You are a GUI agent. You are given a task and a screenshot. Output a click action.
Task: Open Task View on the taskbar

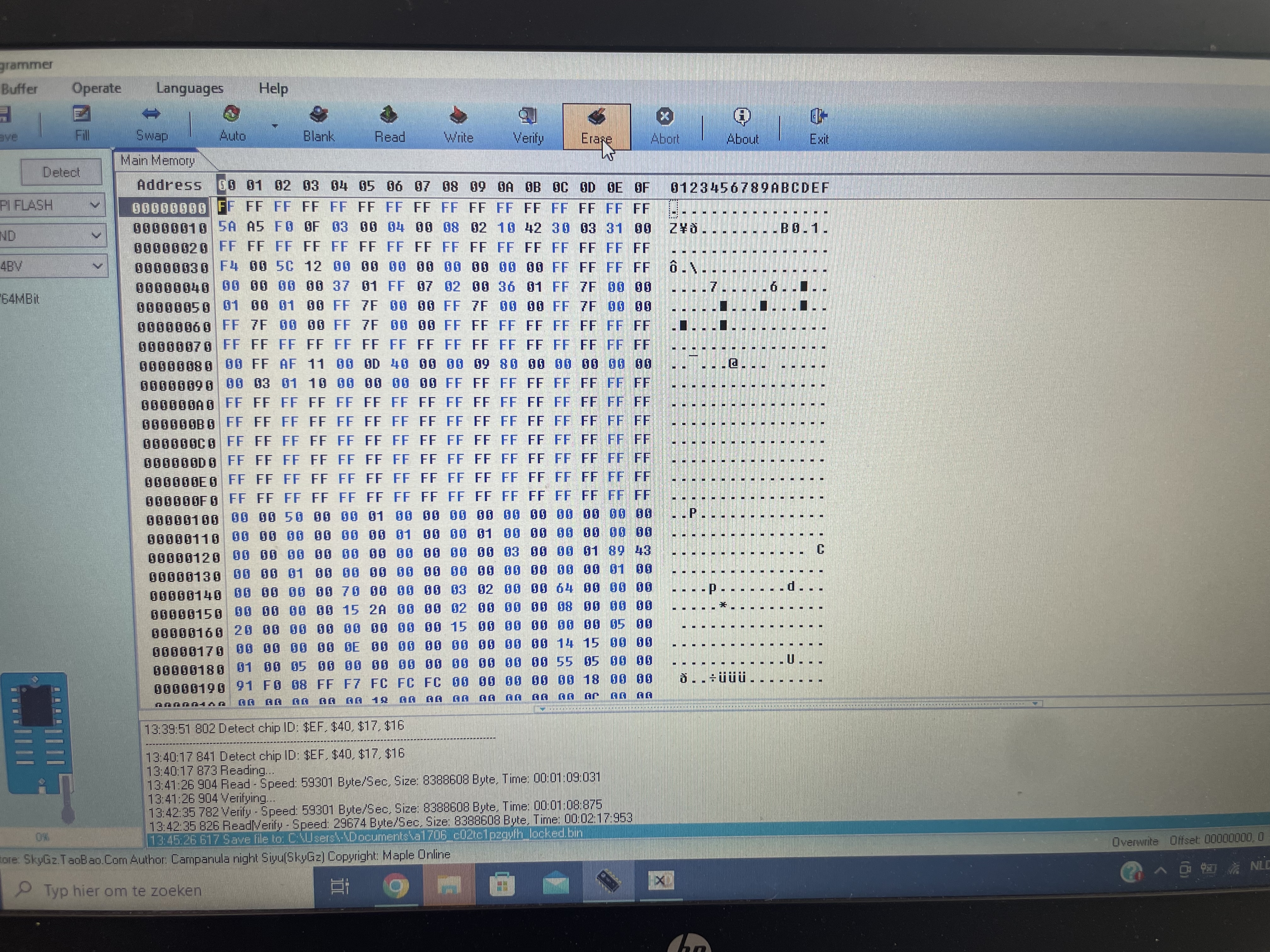pyautogui.click(x=340, y=887)
